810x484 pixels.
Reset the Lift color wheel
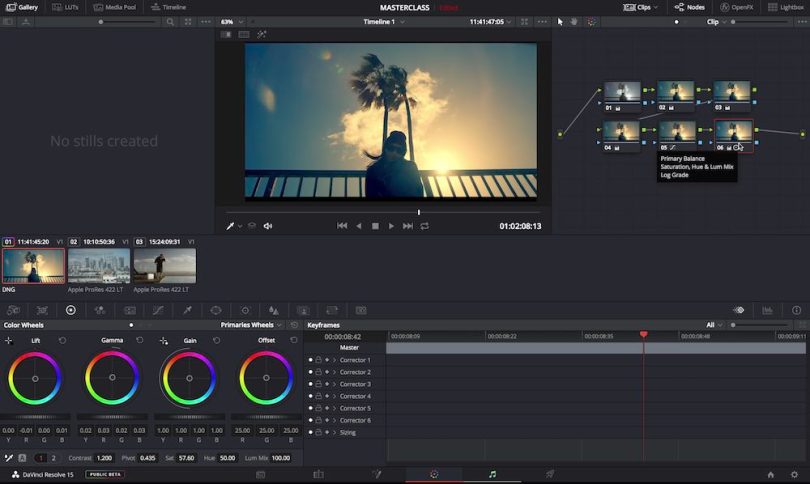click(x=63, y=341)
